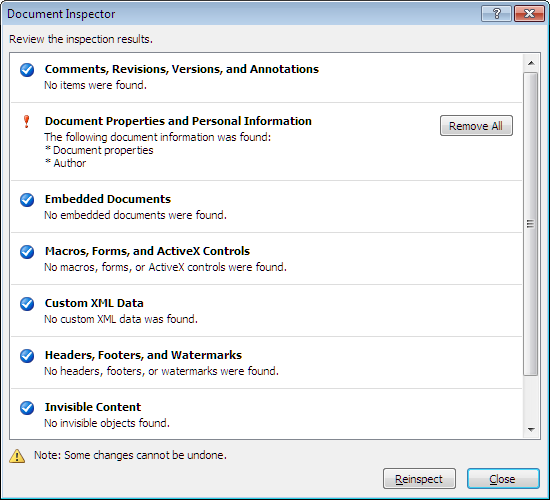Click the scrollbar down arrow
Viewport: 550px width, 500px height.
531,429
